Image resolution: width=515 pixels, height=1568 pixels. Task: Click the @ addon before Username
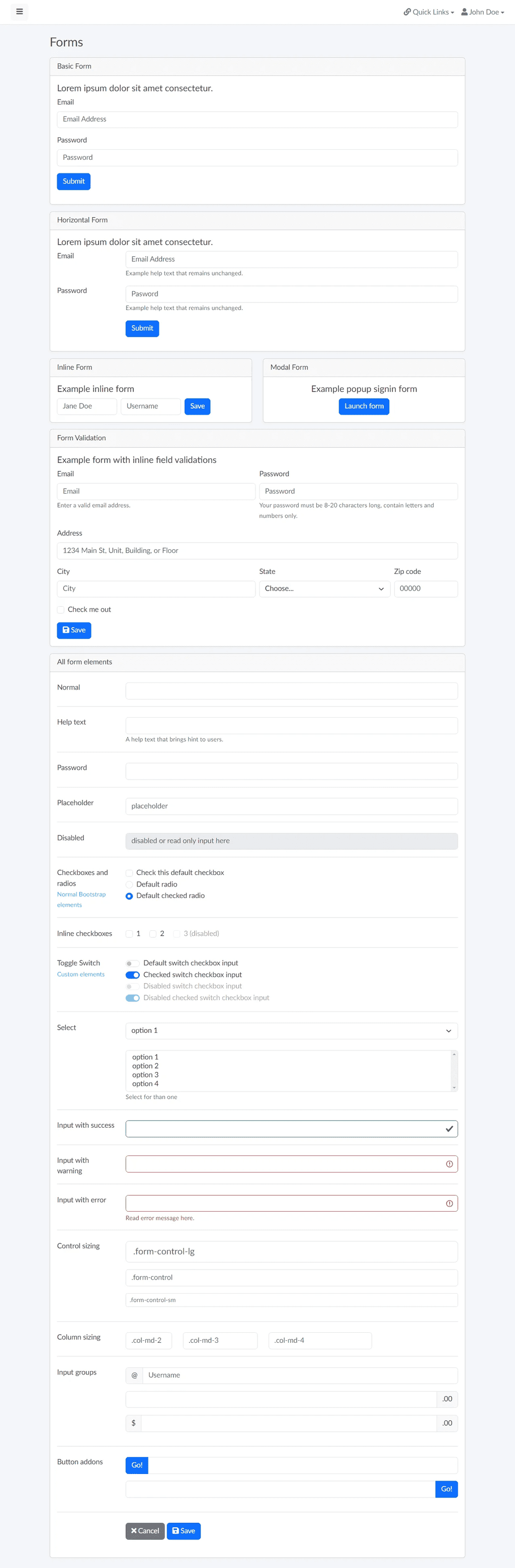135,1375
